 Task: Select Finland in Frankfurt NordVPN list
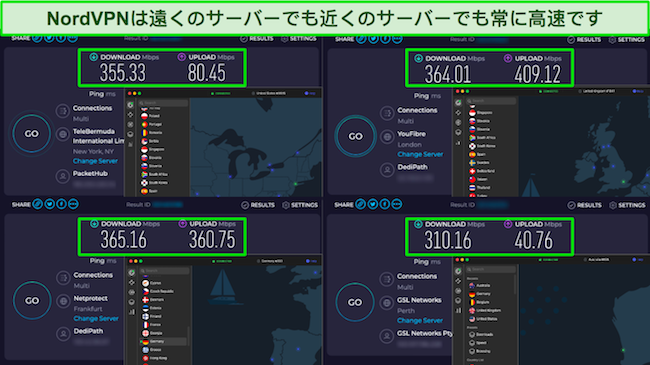click(x=152, y=316)
